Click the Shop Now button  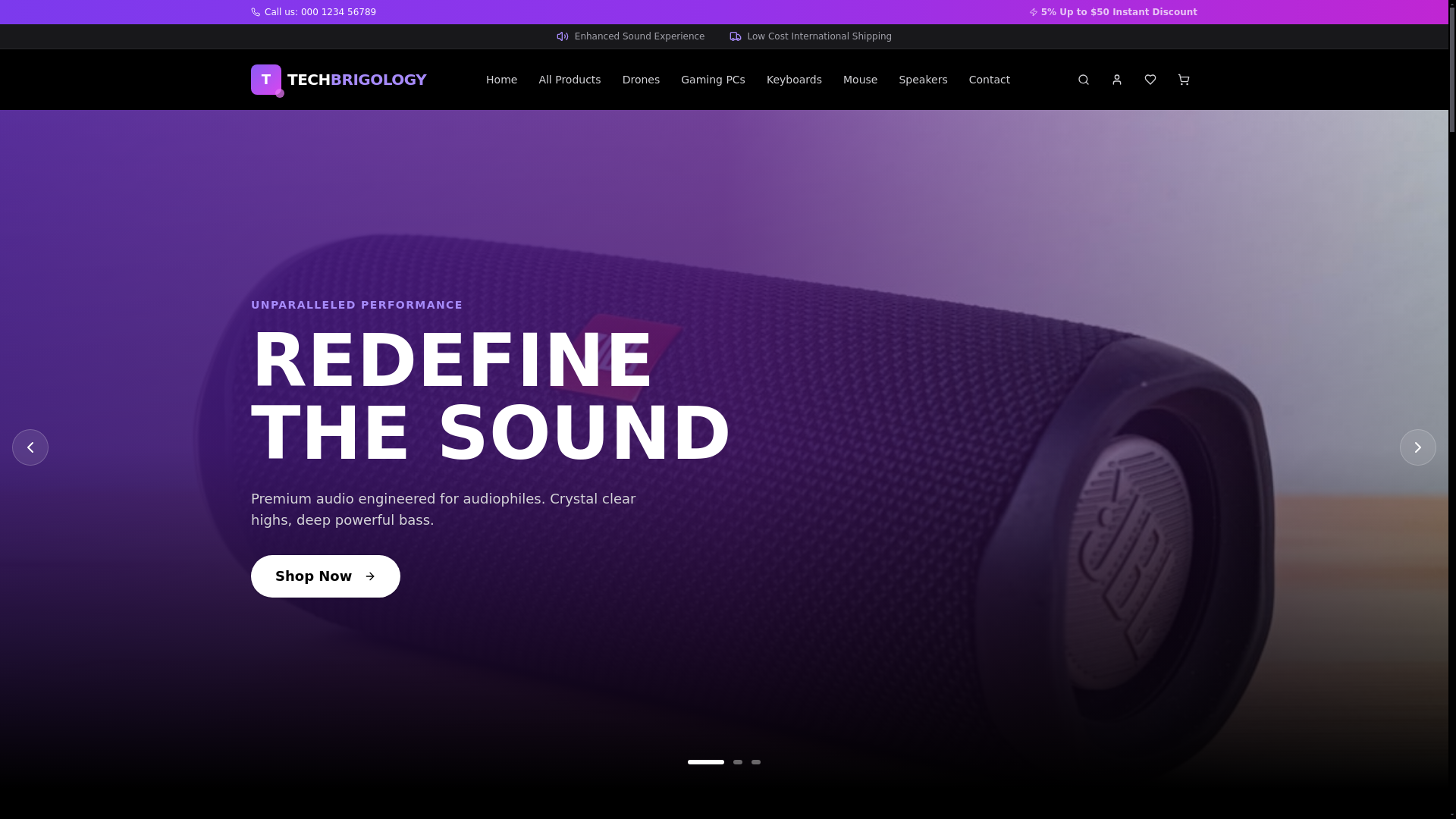coord(325,576)
